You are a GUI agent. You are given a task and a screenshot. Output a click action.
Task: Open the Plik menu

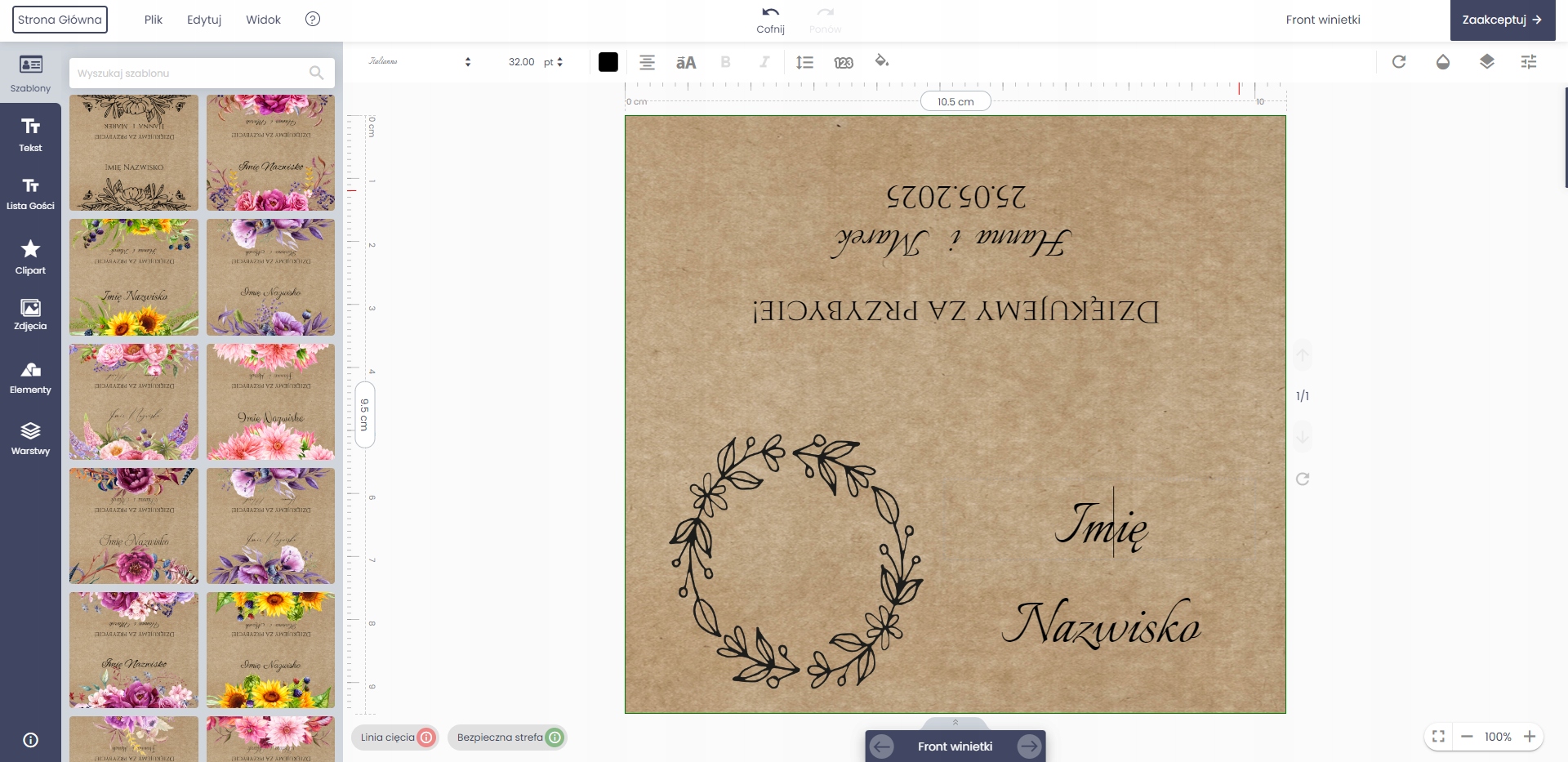pos(154,20)
